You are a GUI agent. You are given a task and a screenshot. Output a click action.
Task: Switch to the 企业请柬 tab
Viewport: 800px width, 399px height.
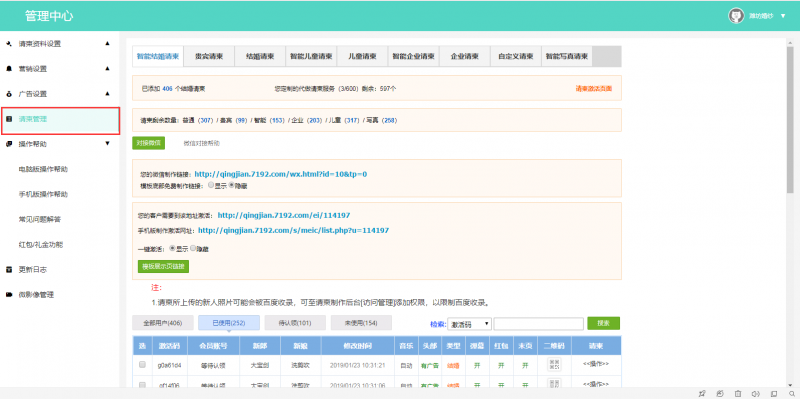(464, 57)
